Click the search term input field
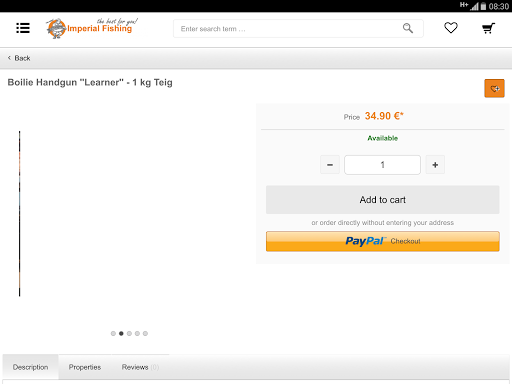Image resolution: width=512 pixels, height=384 pixels. pos(287,29)
